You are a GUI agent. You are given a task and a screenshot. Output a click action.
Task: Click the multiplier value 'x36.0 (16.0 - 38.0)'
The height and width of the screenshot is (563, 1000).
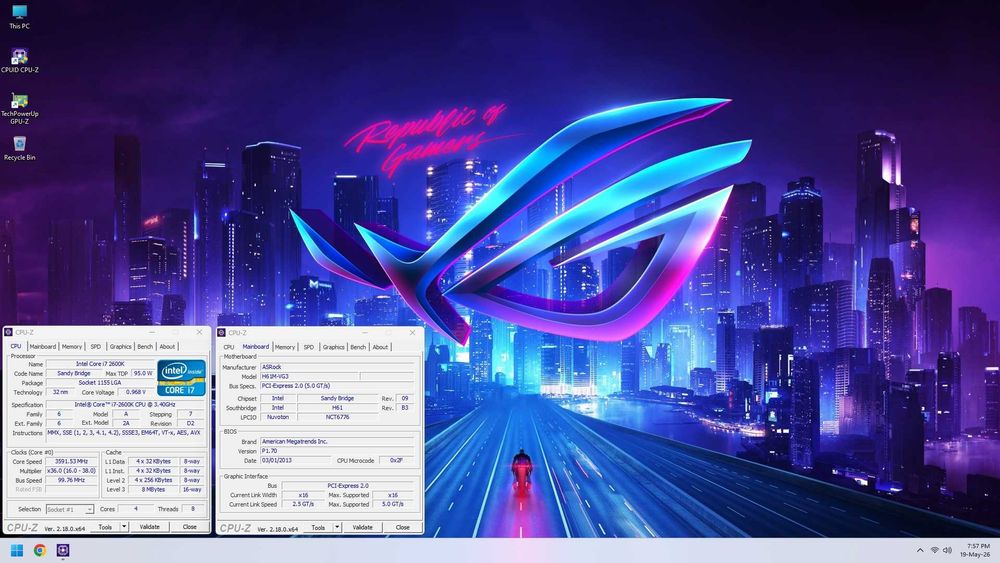(71, 471)
